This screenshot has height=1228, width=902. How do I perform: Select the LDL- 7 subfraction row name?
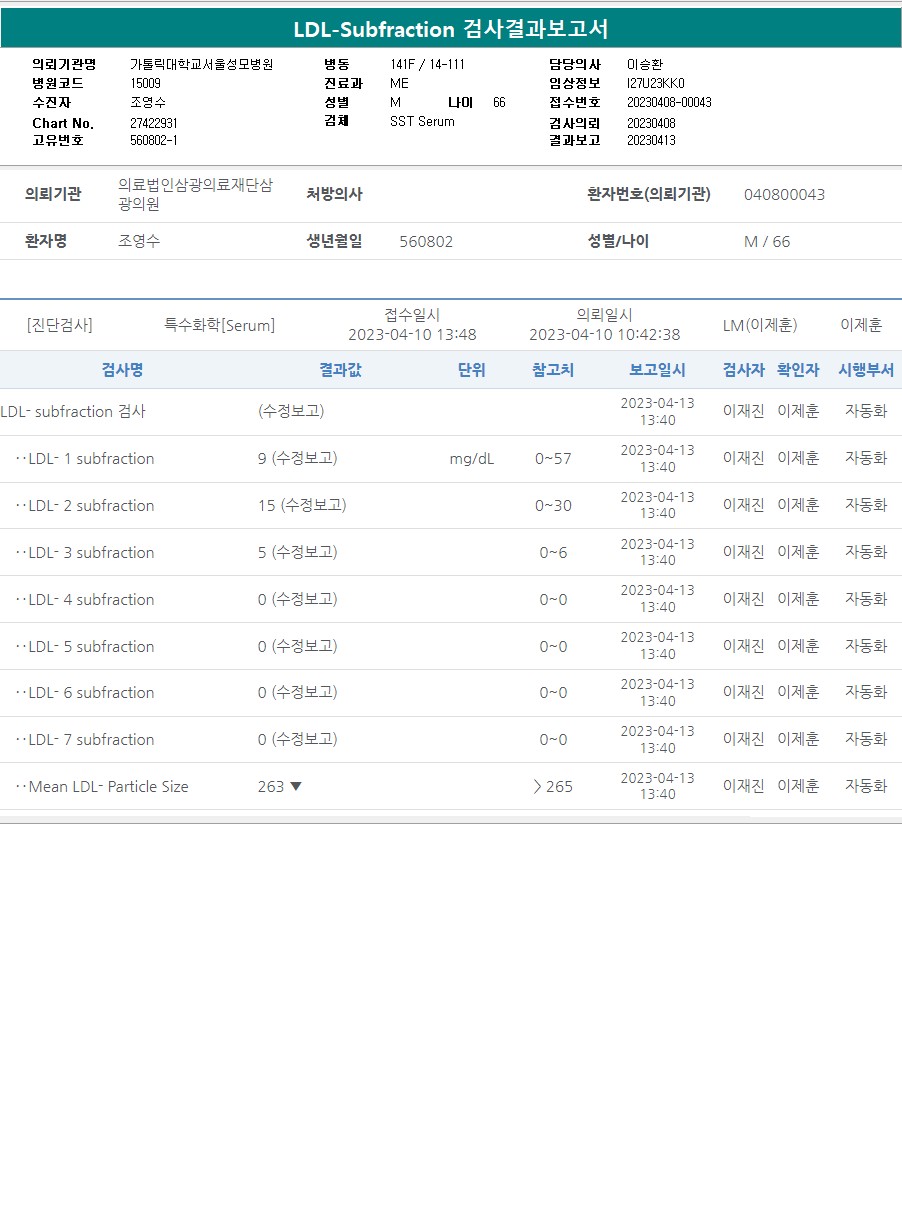(x=91, y=740)
